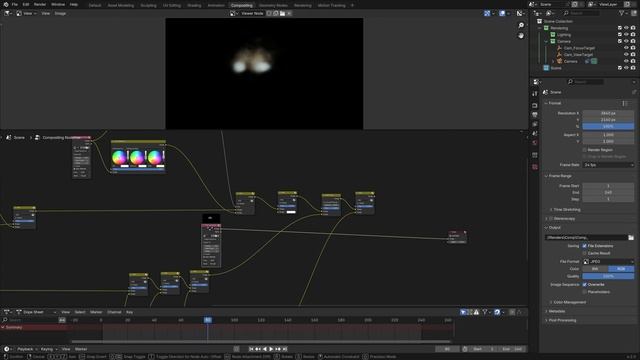Viewport: 640px width, 360px height.
Task: Expand the Camera object in outliner
Action: point(553,61)
